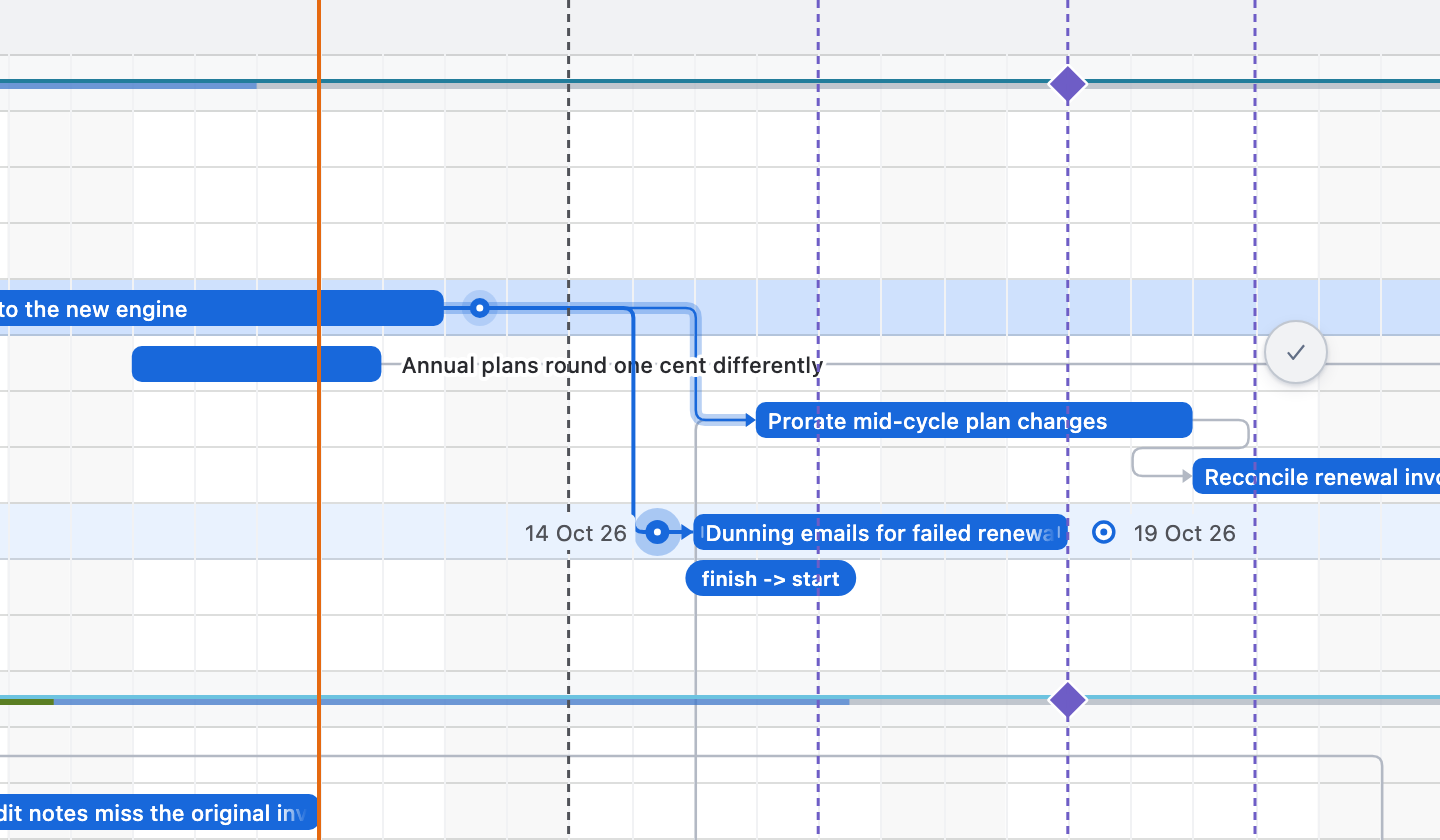Click the 'finish -> start' relation label
The height and width of the screenshot is (840, 1440).
[771, 578]
